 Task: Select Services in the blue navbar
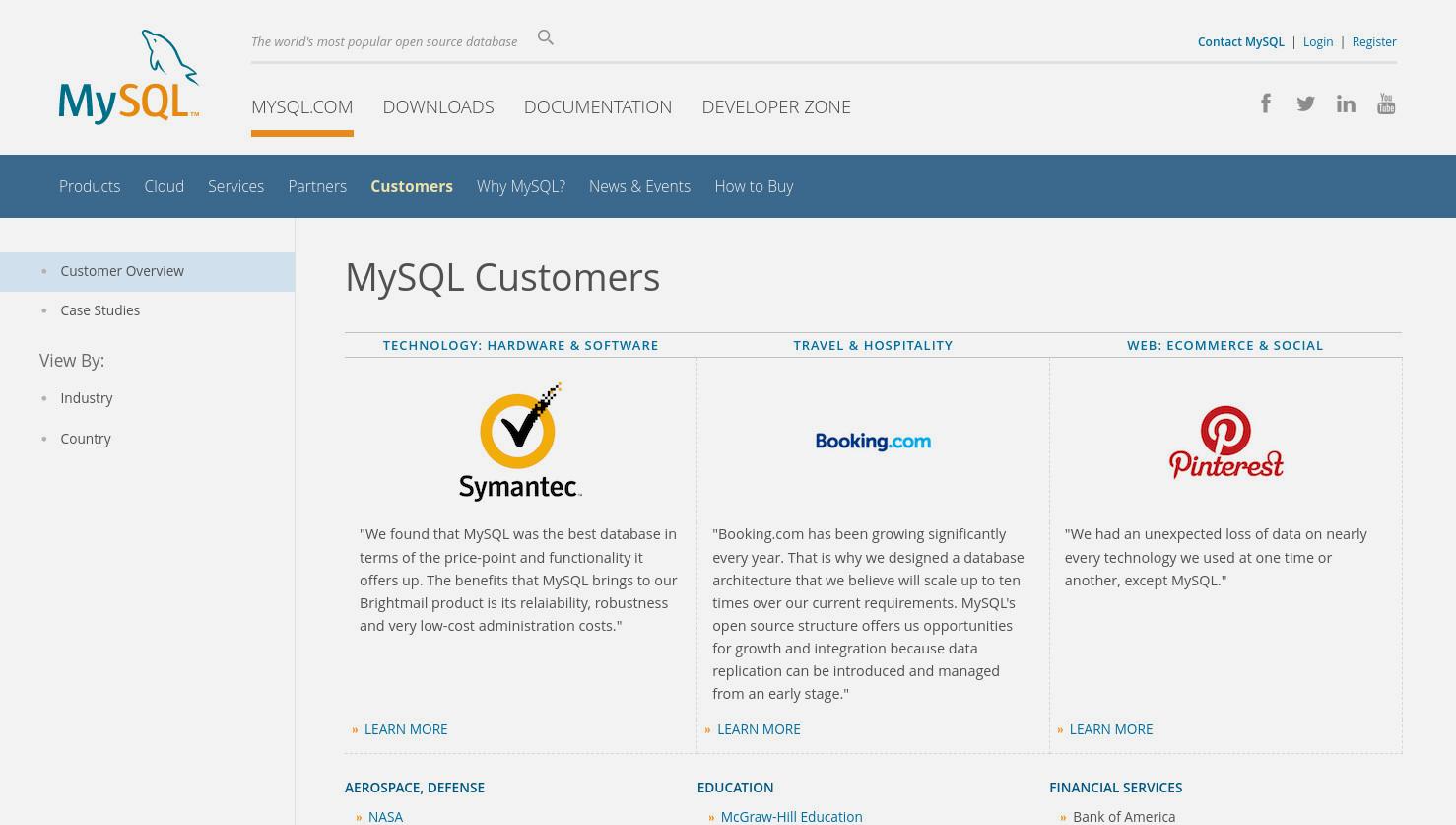tap(235, 186)
